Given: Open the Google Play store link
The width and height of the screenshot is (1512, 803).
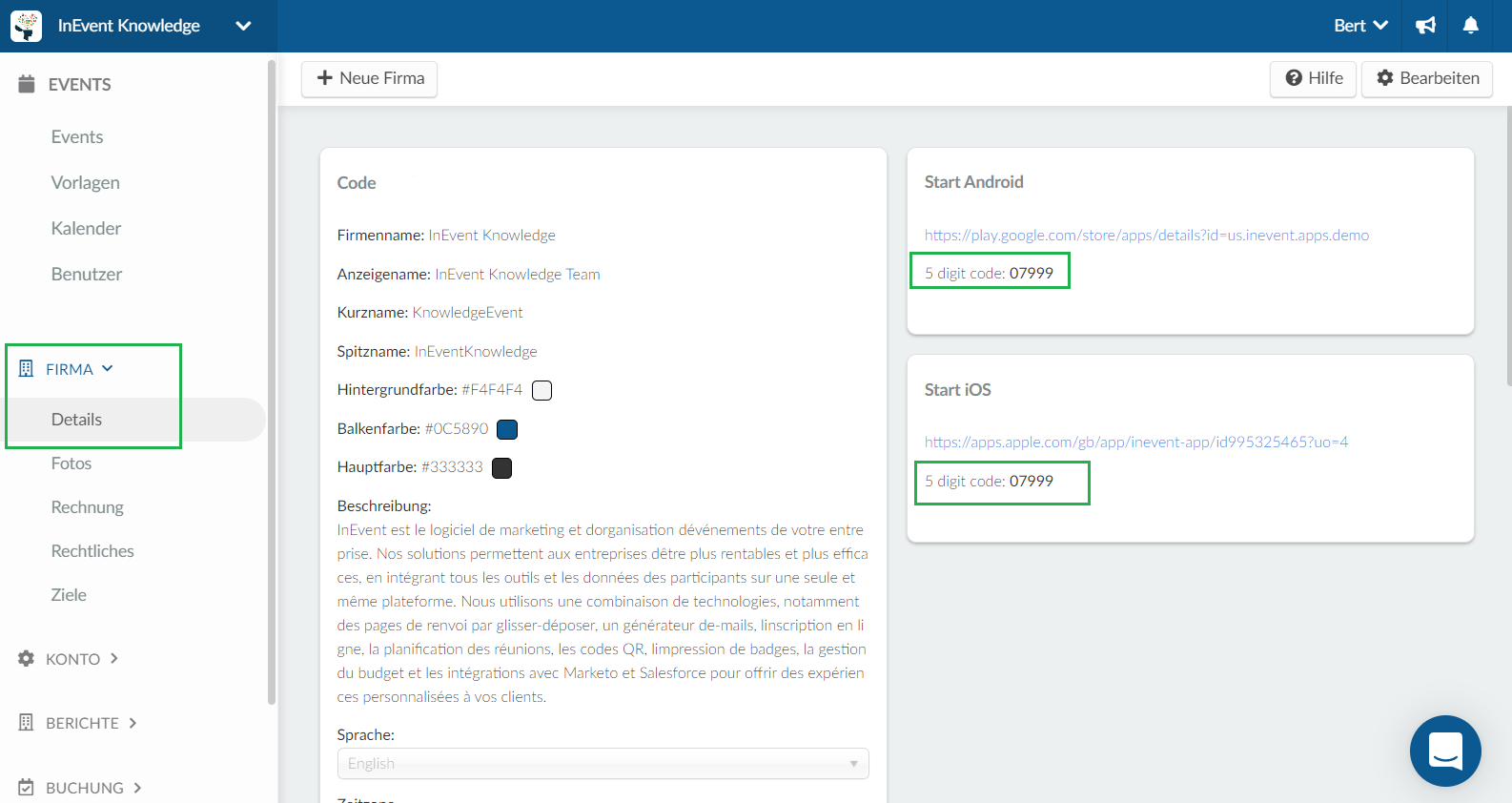Looking at the screenshot, I should (x=1146, y=235).
